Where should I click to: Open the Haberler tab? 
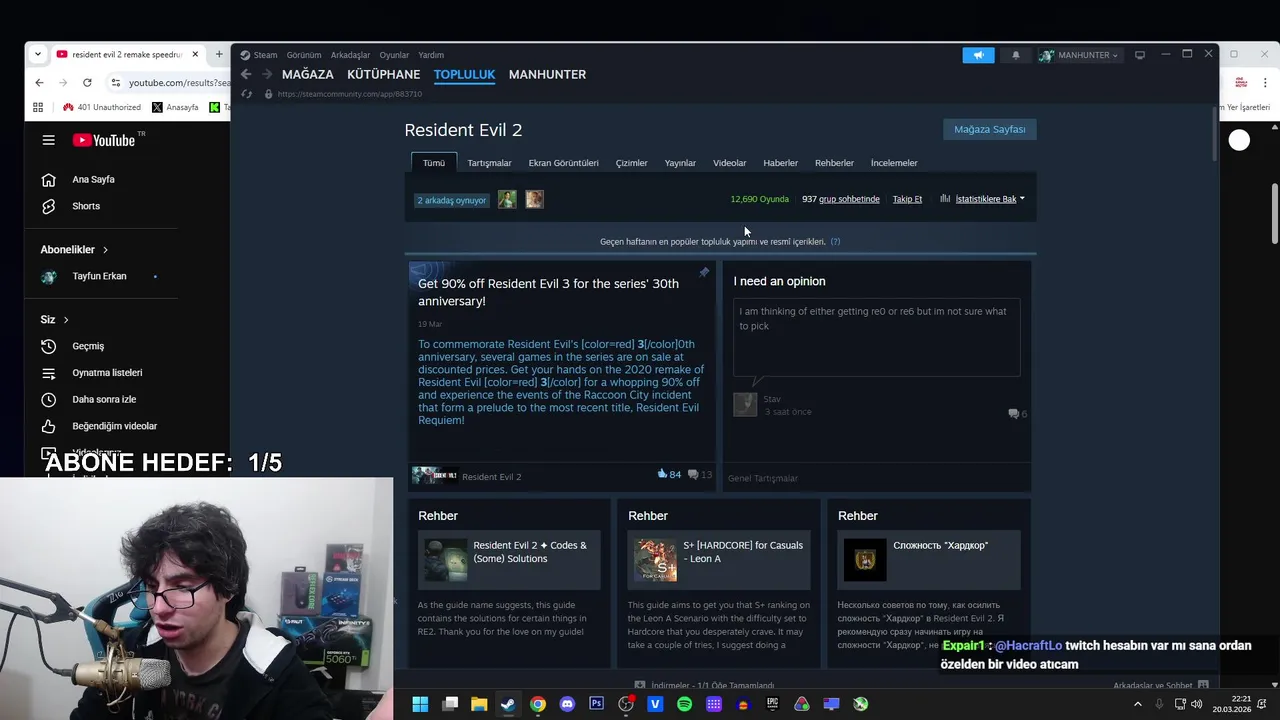780,163
